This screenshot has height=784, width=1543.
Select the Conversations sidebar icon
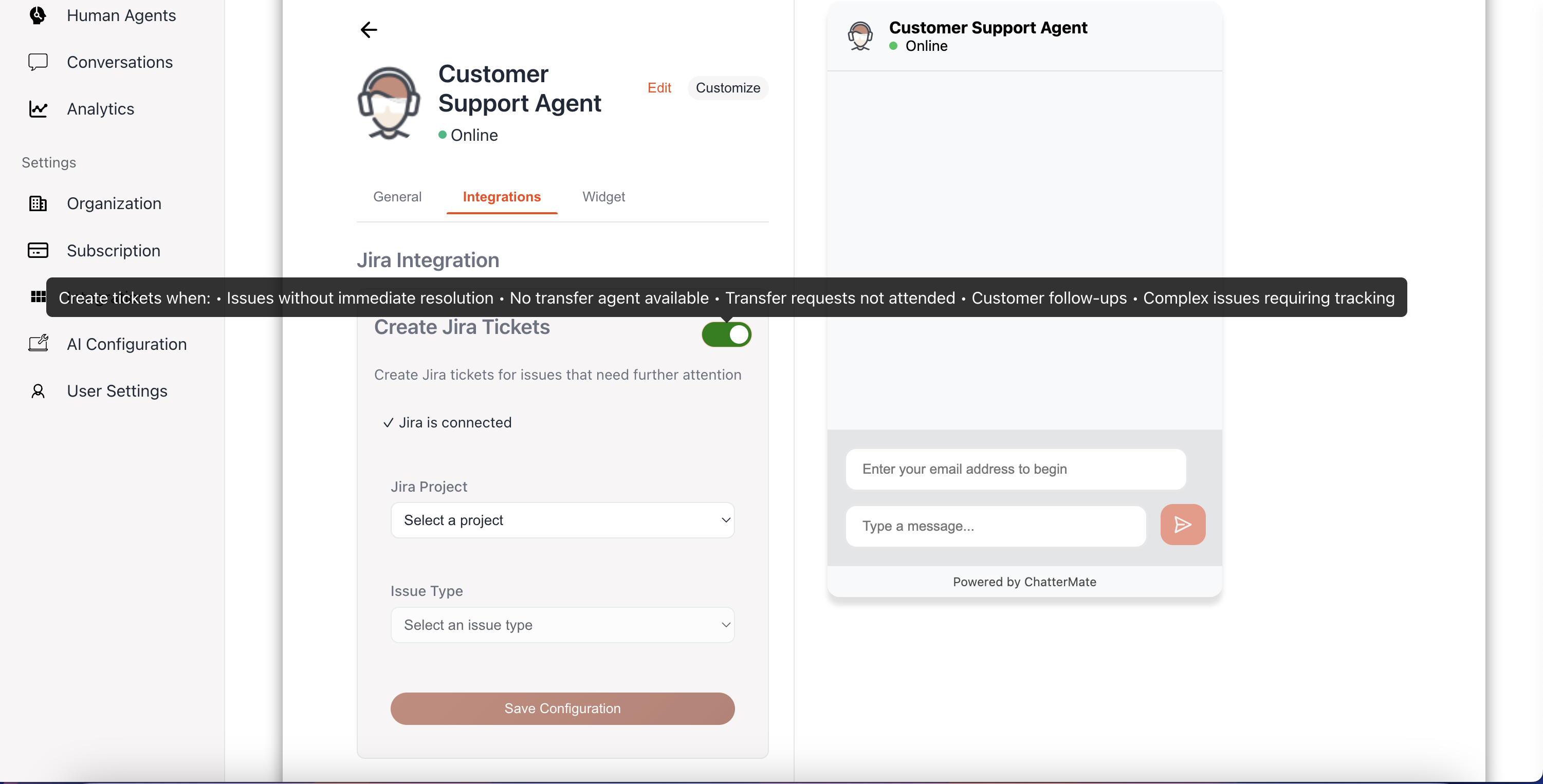coord(37,62)
